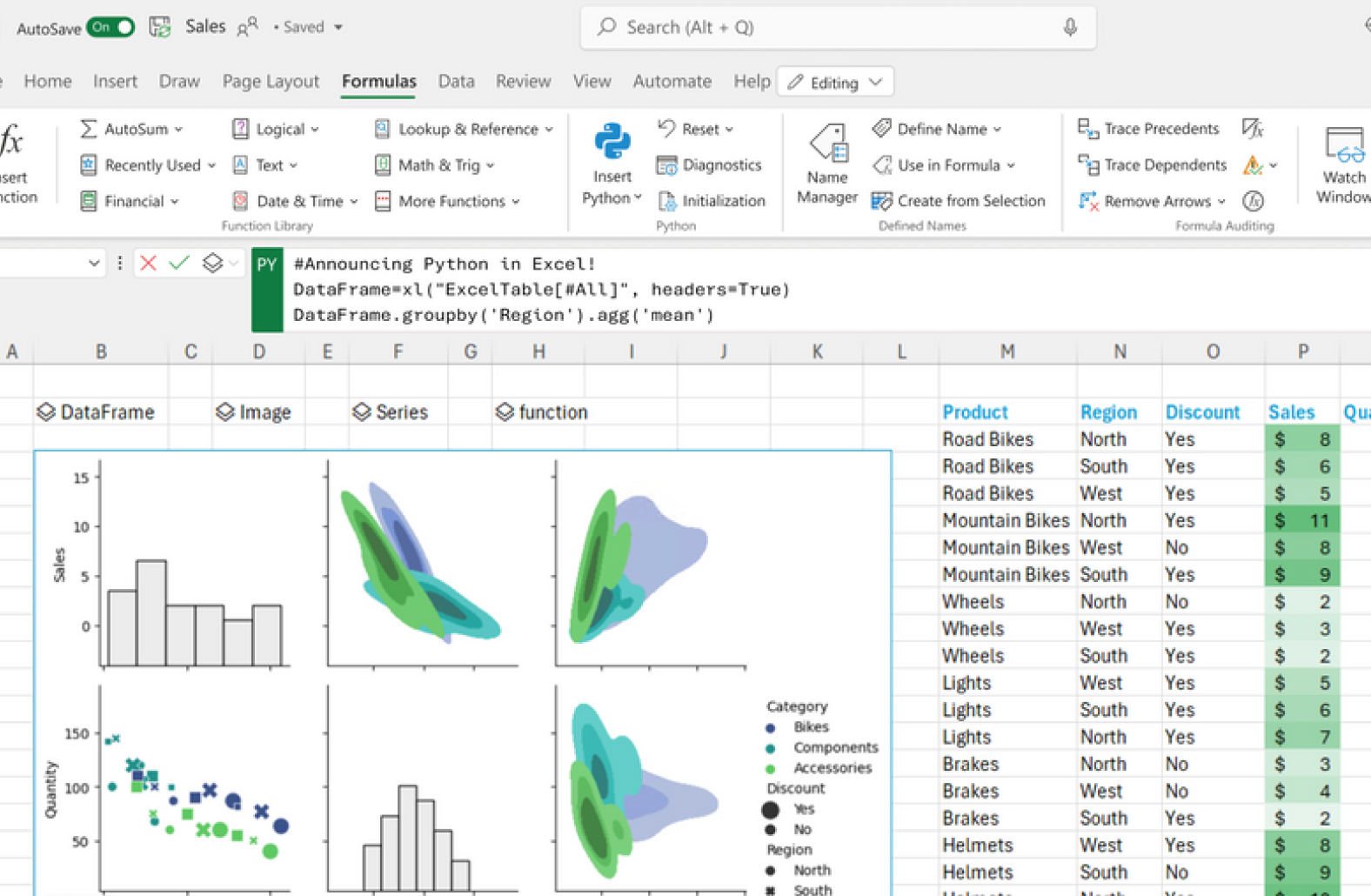Toggle the AutoSave switch

110,27
